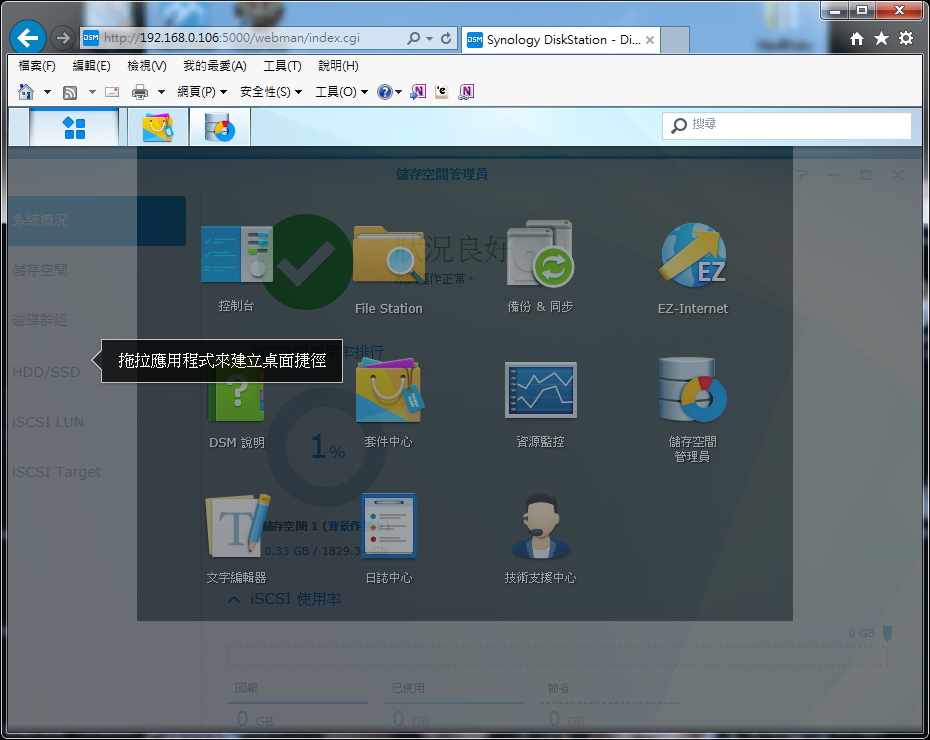This screenshot has width=930, height=740.
Task: Open DSM Help (DSM 說明) book icon
Action: [236, 393]
